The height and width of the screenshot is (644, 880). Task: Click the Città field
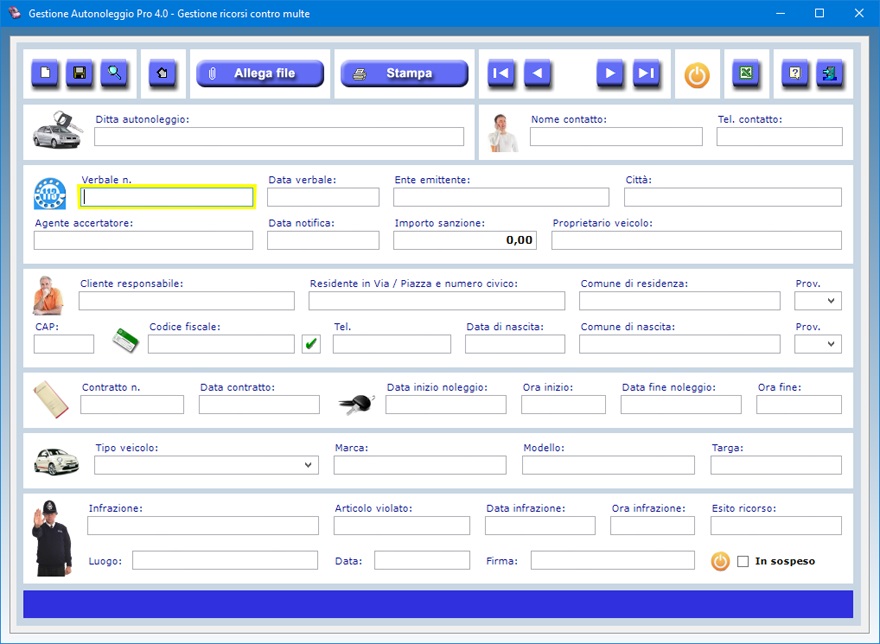pyautogui.click(x=733, y=197)
